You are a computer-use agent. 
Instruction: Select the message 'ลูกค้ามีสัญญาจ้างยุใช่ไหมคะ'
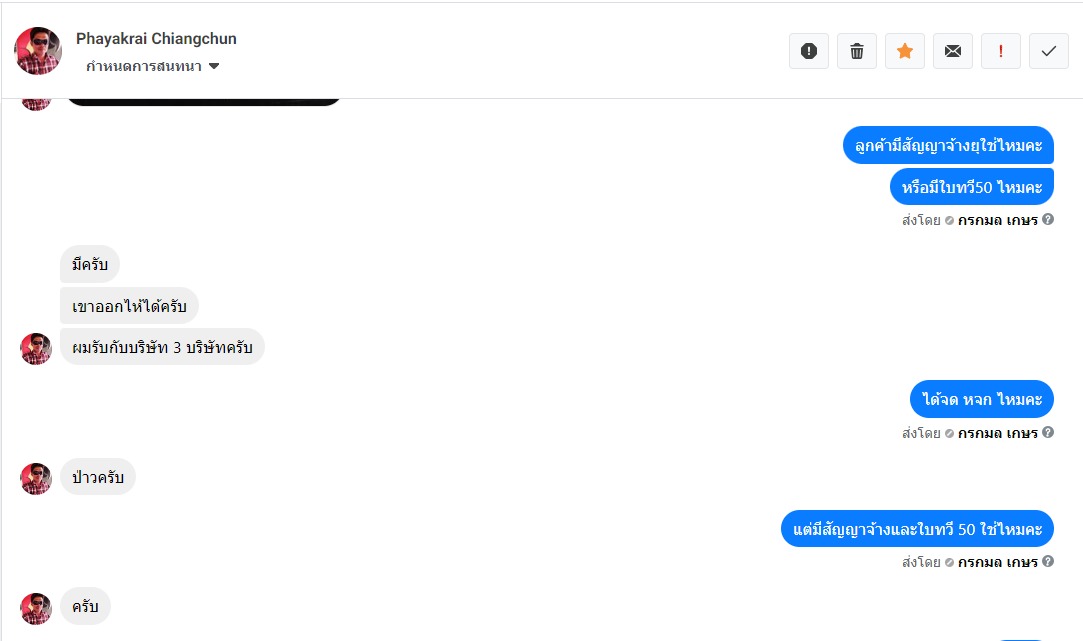(x=948, y=146)
